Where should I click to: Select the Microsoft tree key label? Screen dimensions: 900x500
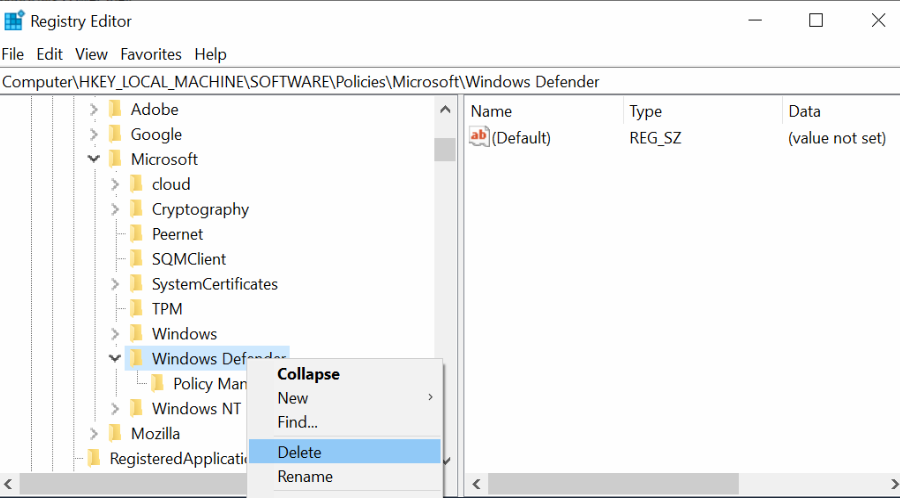pos(164,159)
